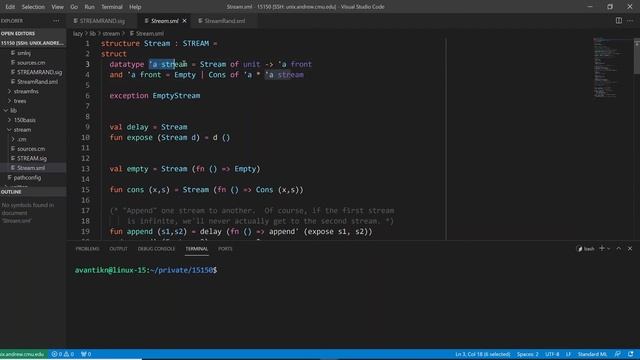Open the Help menu

click(x=135, y=7)
